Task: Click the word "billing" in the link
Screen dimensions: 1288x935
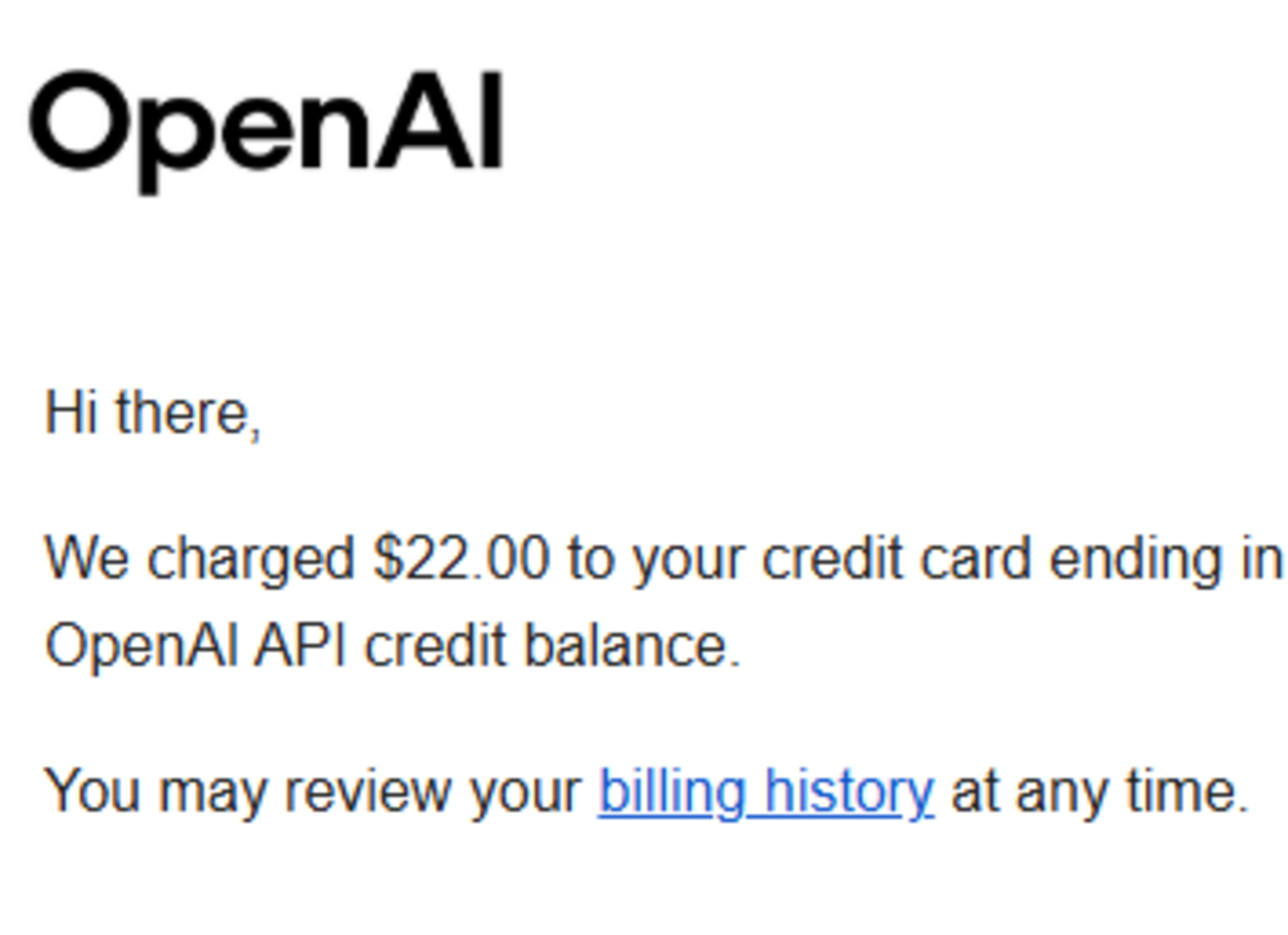Action: click(x=672, y=792)
